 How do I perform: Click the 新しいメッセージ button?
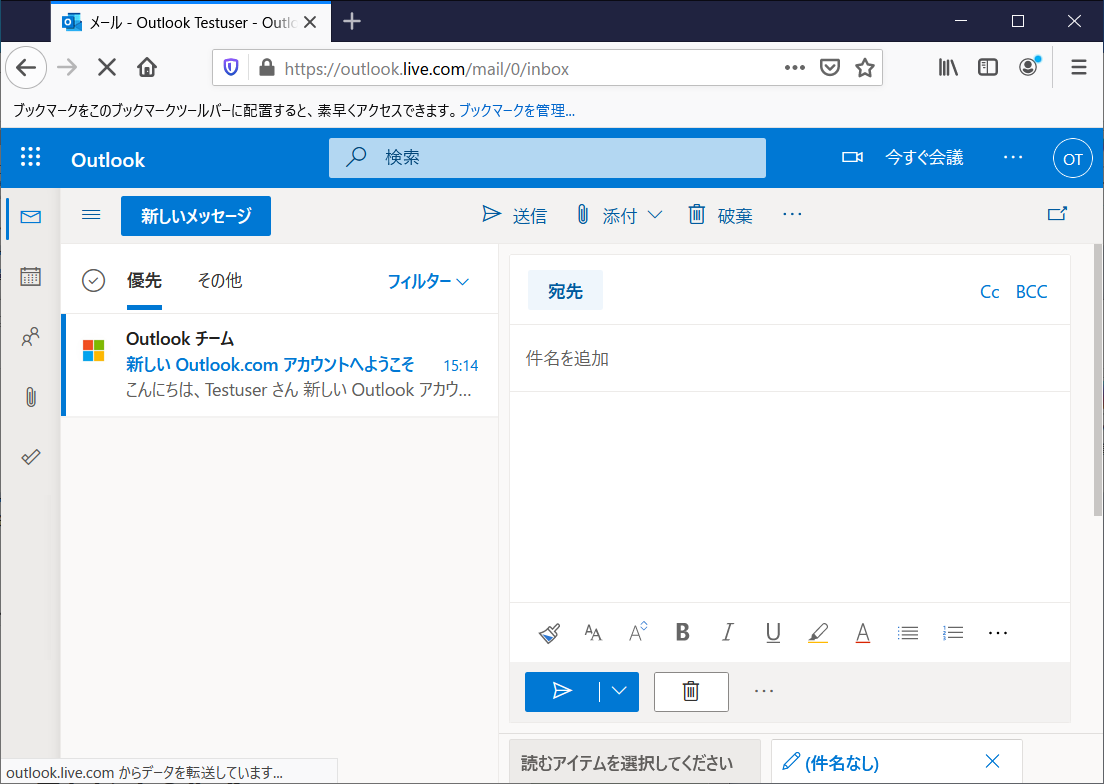point(195,215)
